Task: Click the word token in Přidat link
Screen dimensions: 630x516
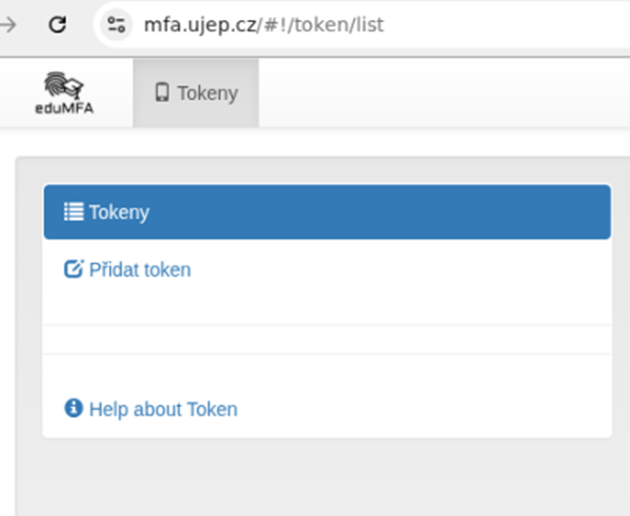Action: click(168, 270)
